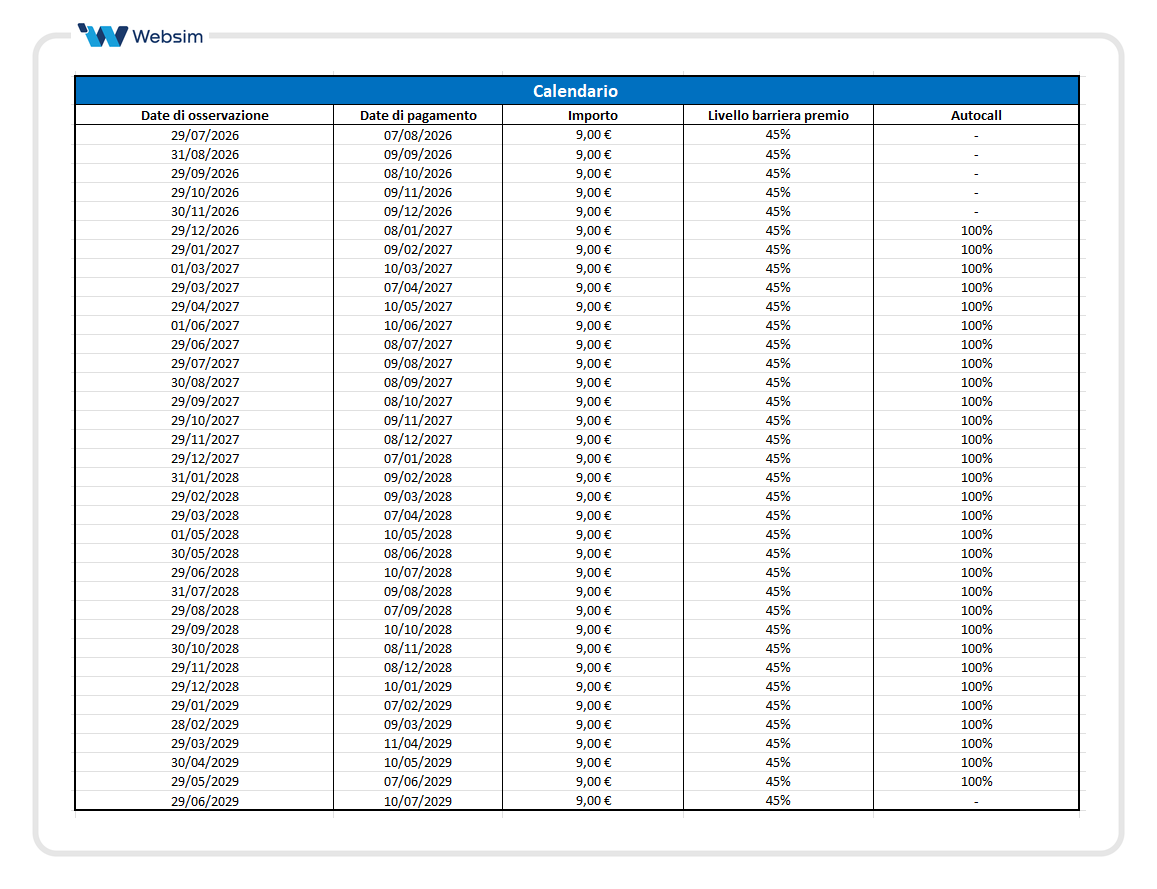1157x889 pixels.
Task: Select observation date 30/11/2026
Action: (204, 211)
